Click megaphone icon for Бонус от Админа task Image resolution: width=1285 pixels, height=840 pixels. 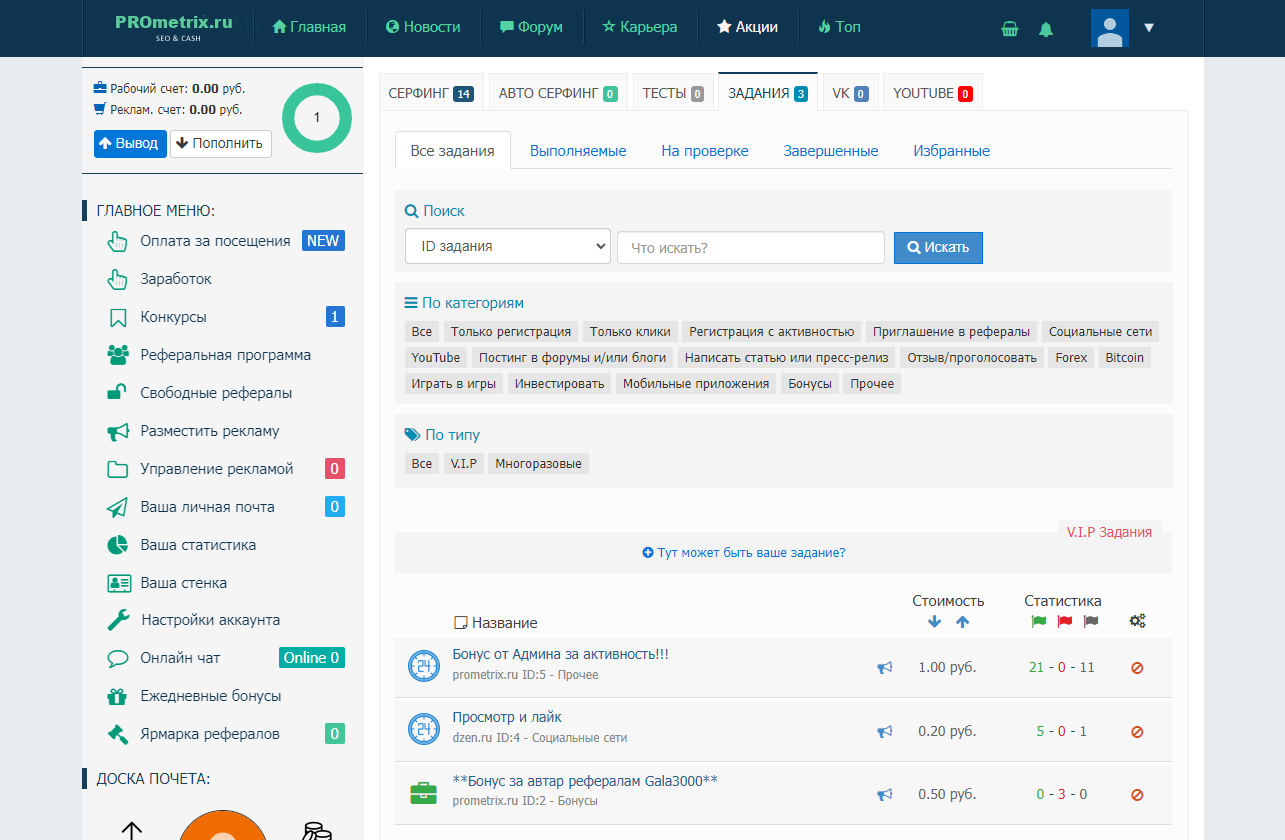(x=884, y=667)
